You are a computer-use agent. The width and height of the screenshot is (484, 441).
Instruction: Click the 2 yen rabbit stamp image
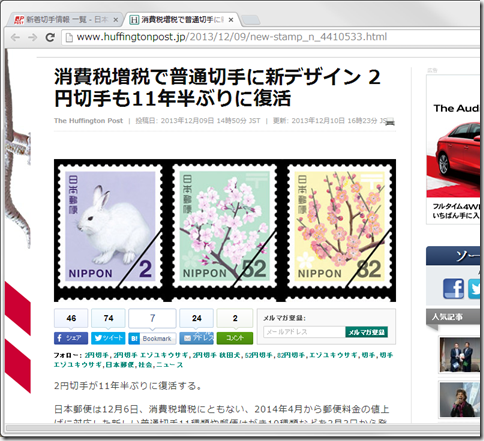[x=110, y=226]
